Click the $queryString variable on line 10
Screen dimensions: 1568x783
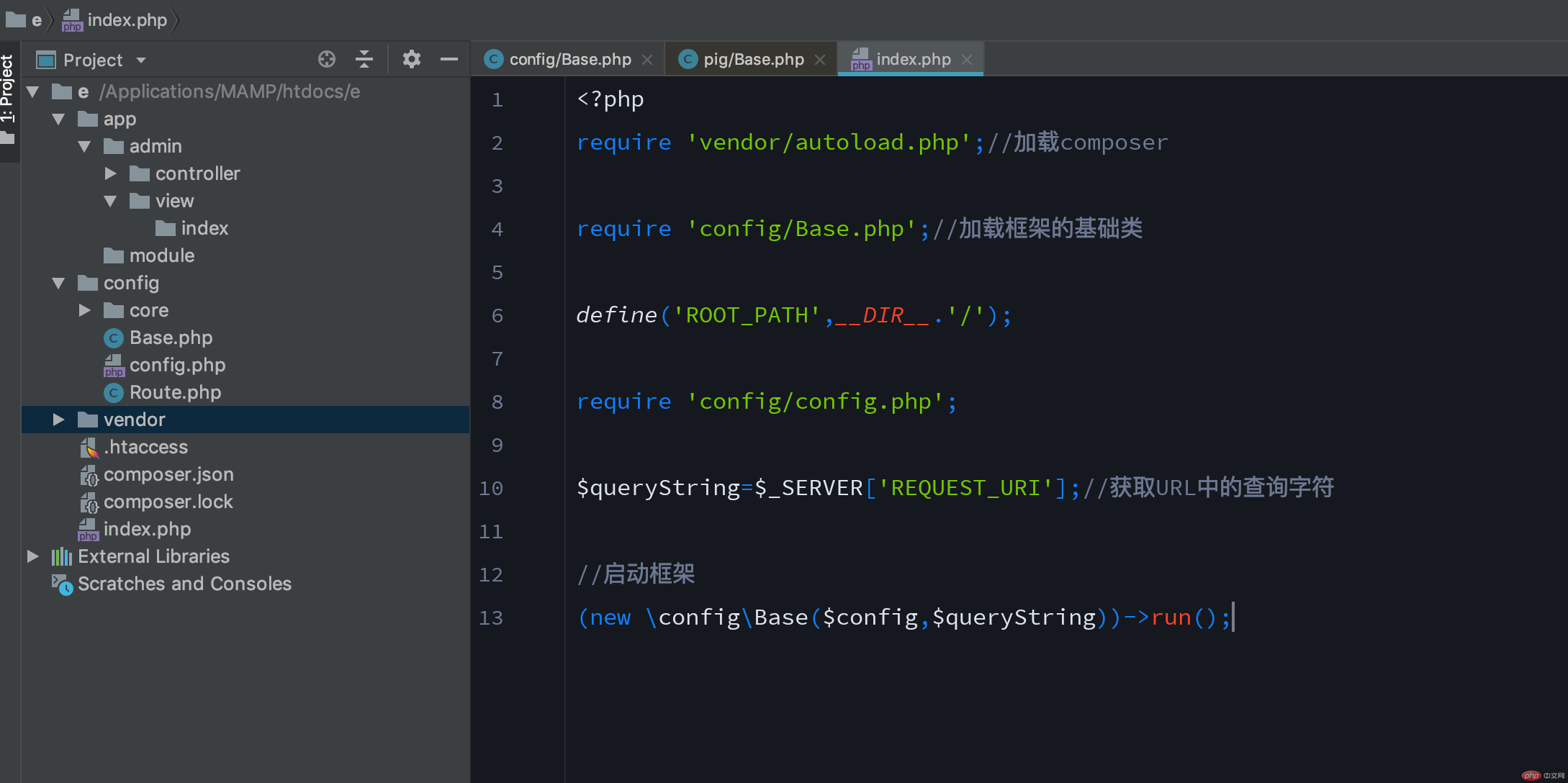click(x=659, y=488)
